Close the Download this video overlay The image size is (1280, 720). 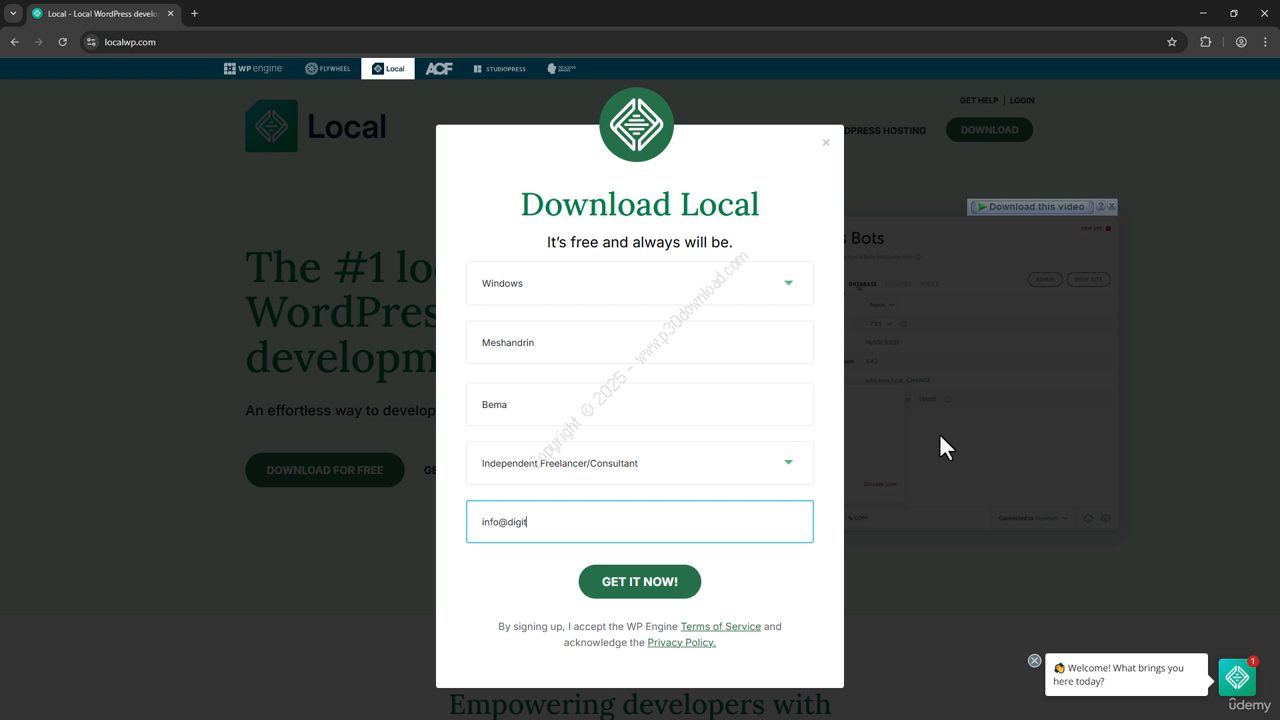(x=1111, y=207)
